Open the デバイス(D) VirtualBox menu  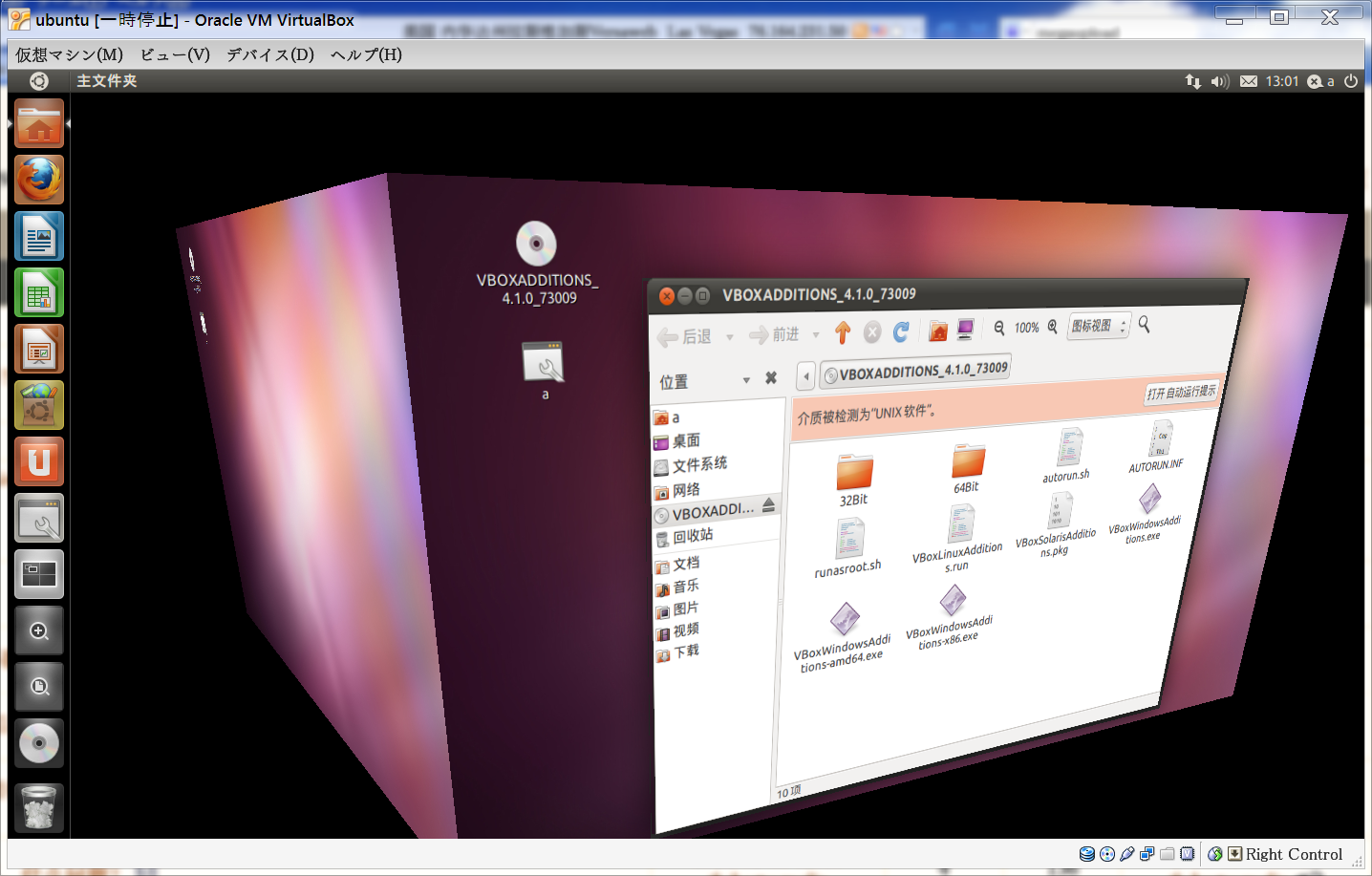(270, 54)
